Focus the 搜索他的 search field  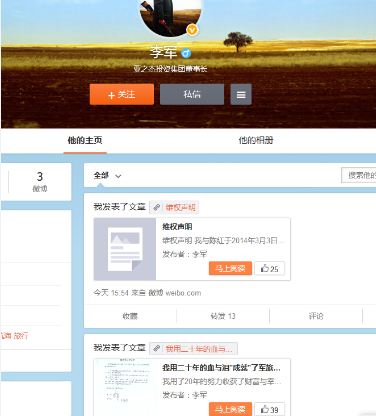click(x=359, y=175)
